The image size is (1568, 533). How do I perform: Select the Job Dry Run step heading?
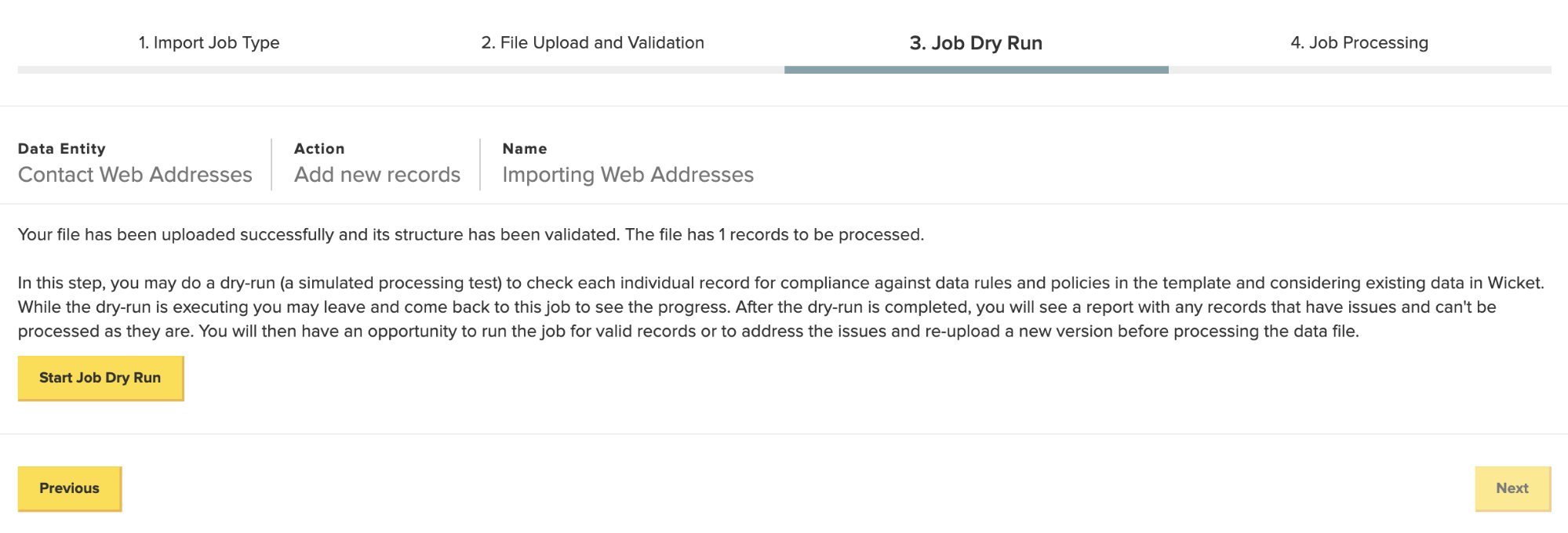[x=975, y=42]
